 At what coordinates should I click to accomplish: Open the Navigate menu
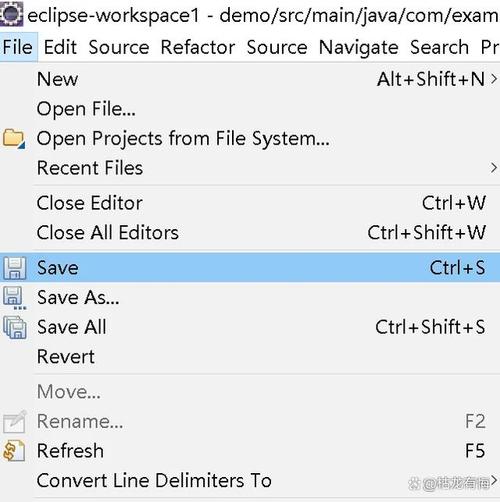358,47
